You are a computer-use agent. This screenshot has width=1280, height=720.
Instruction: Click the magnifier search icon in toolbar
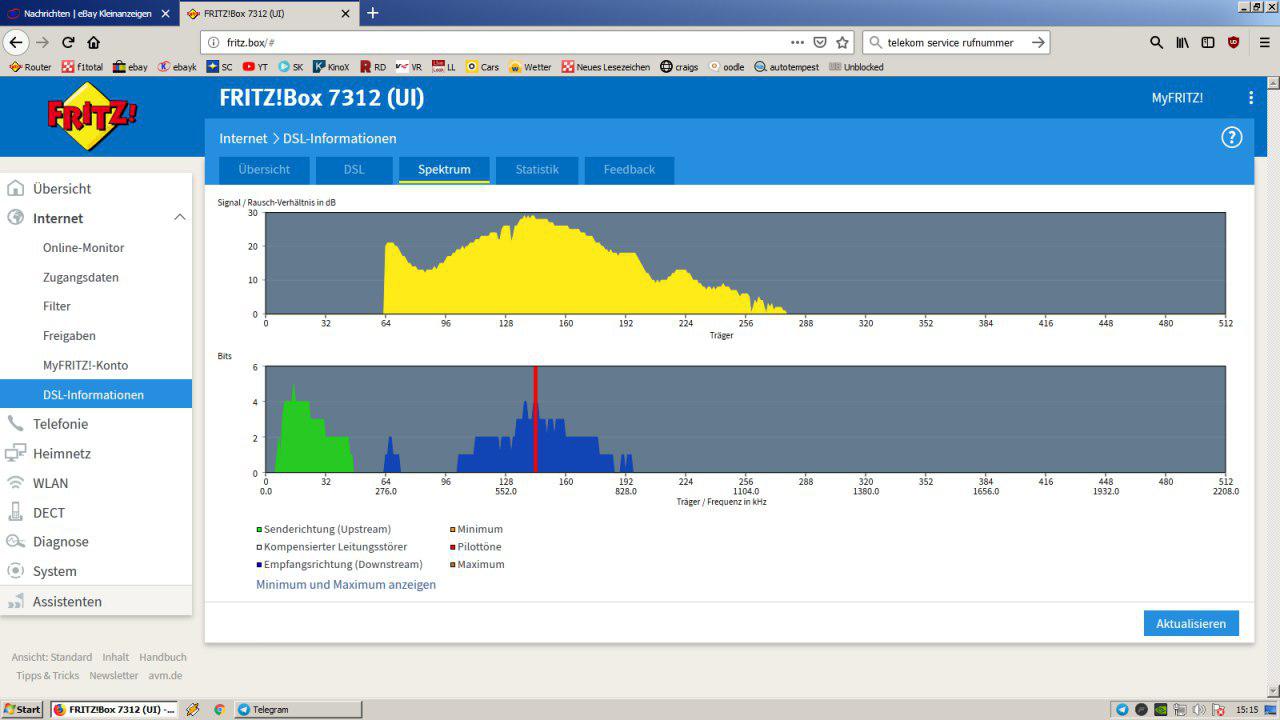pyautogui.click(x=1156, y=42)
